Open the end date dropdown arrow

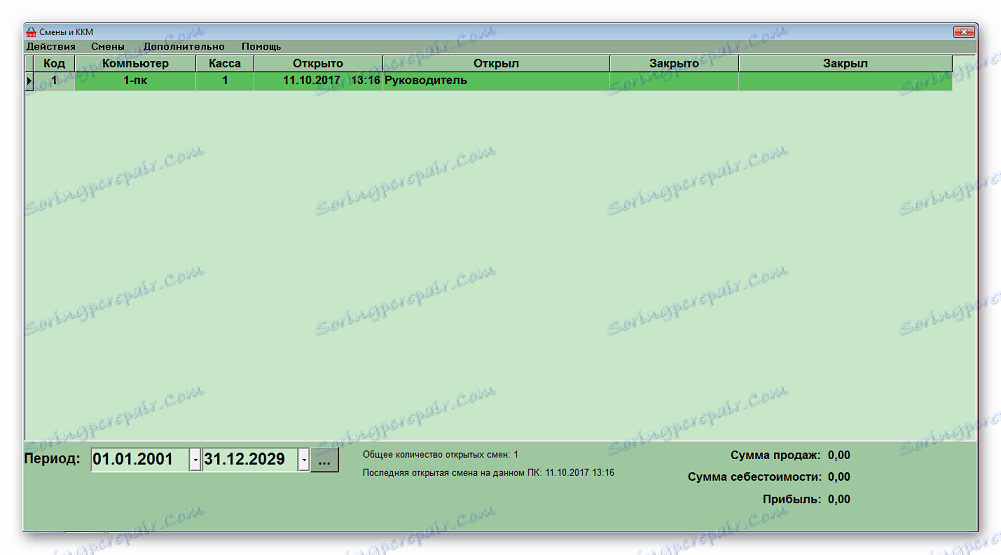point(304,459)
